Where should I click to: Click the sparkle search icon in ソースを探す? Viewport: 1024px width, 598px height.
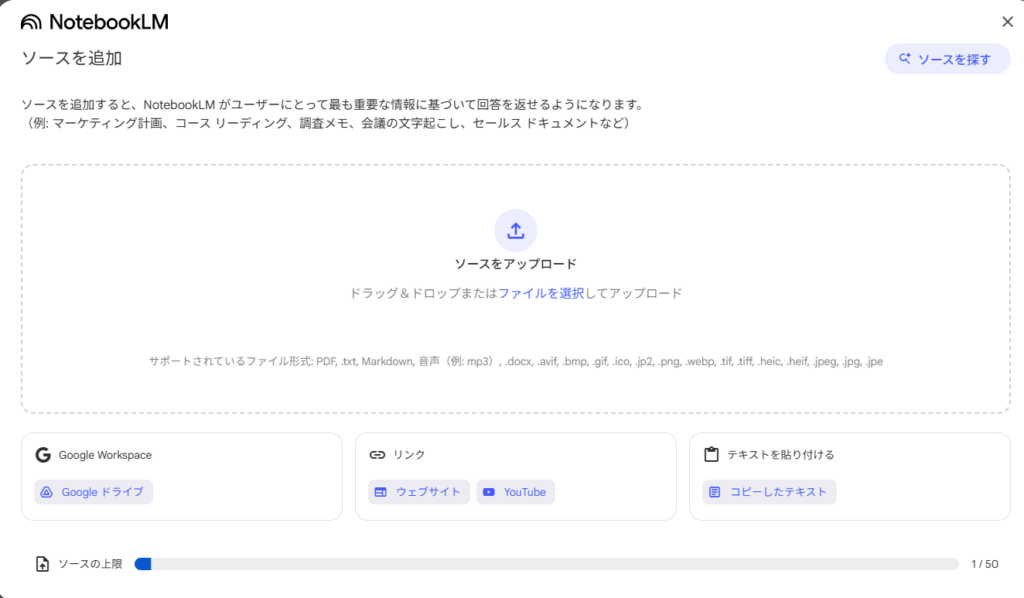[905, 59]
